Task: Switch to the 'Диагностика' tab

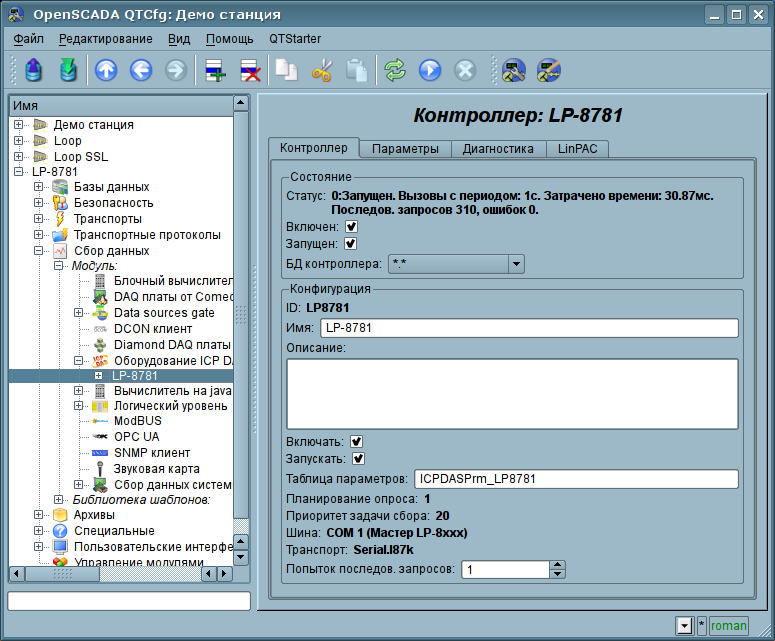Action: point(497,149)
